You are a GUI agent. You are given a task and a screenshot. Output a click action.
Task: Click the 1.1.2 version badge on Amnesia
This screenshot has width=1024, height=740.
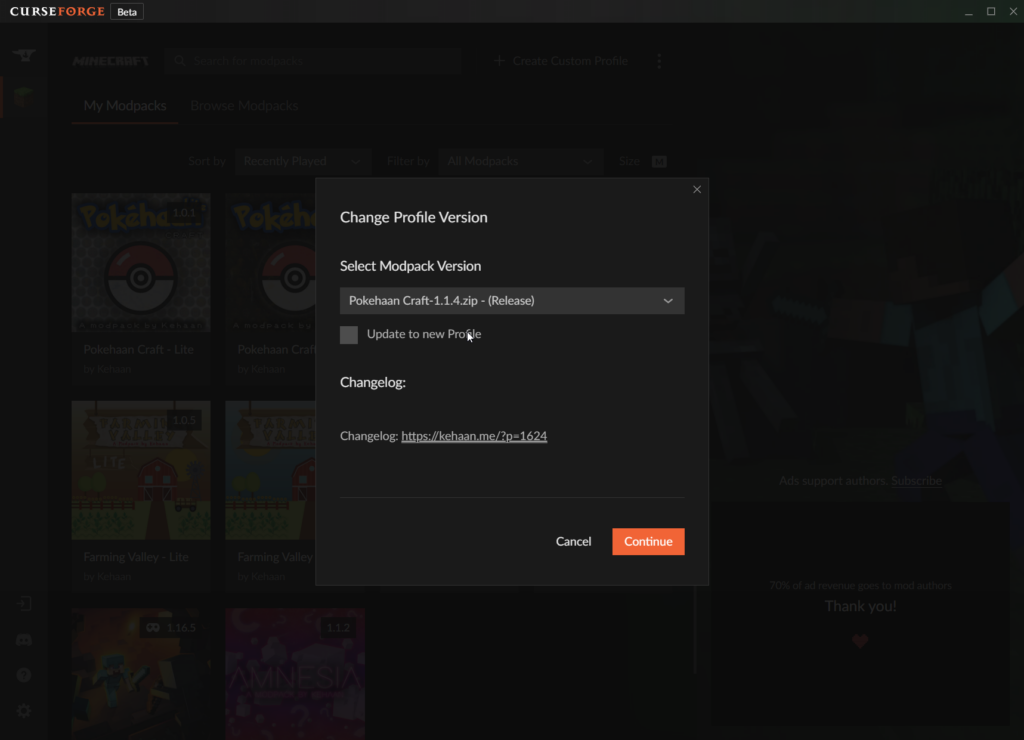338,628
